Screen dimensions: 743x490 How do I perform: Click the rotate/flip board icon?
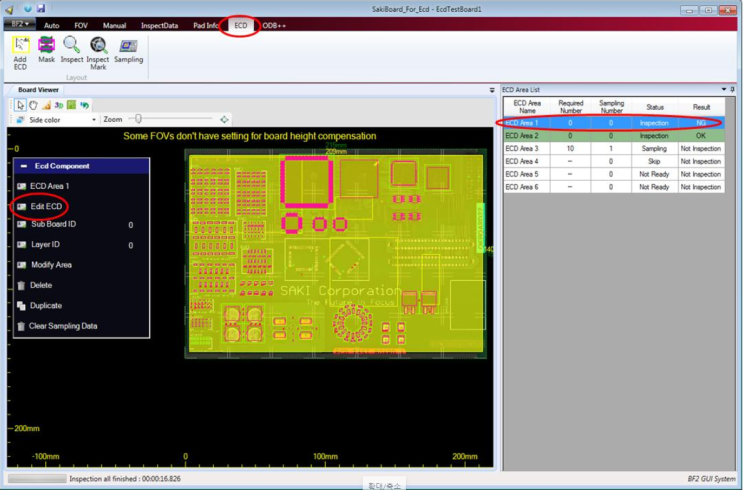[84, 105]
